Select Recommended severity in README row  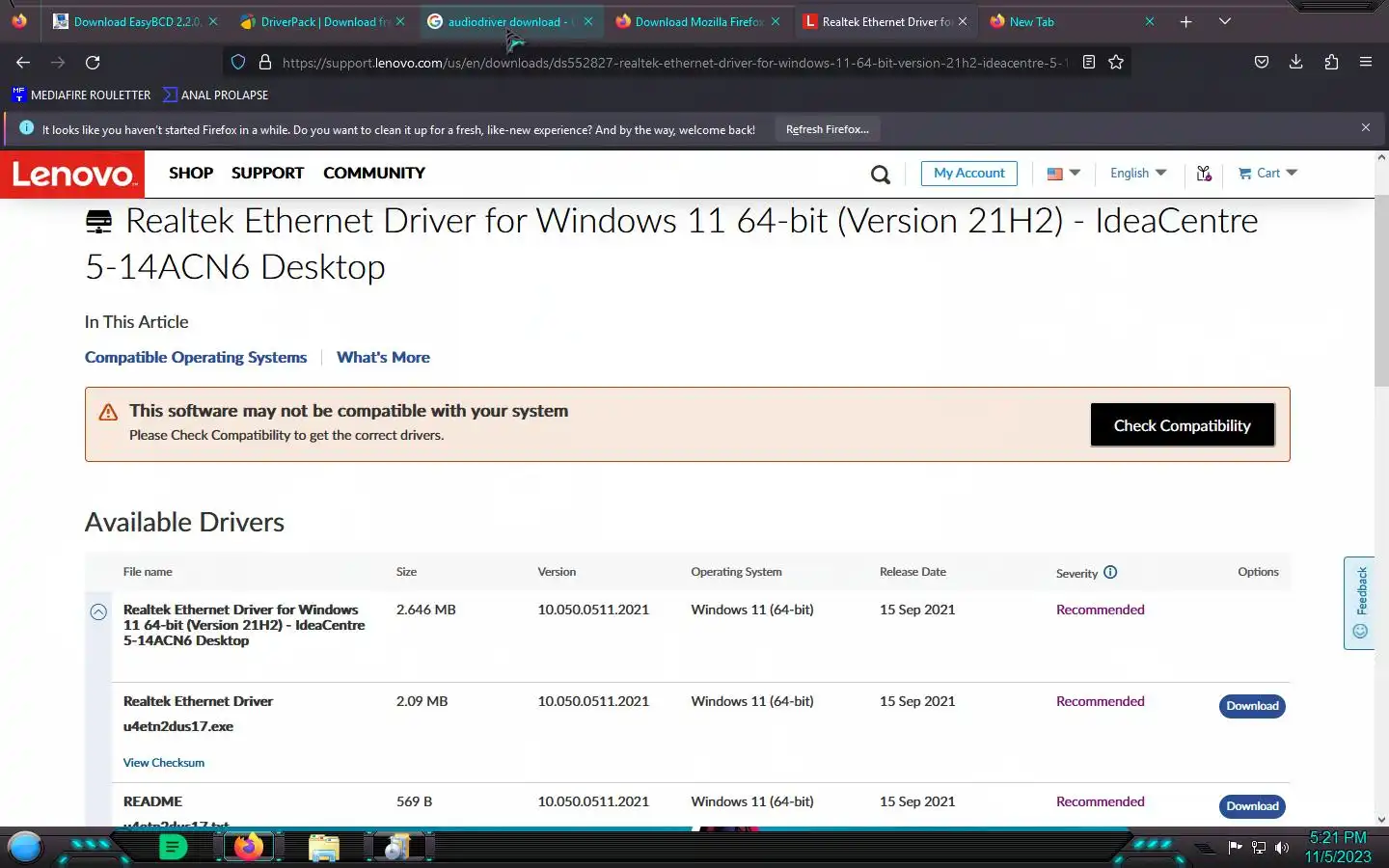(x=1100, y=801)
